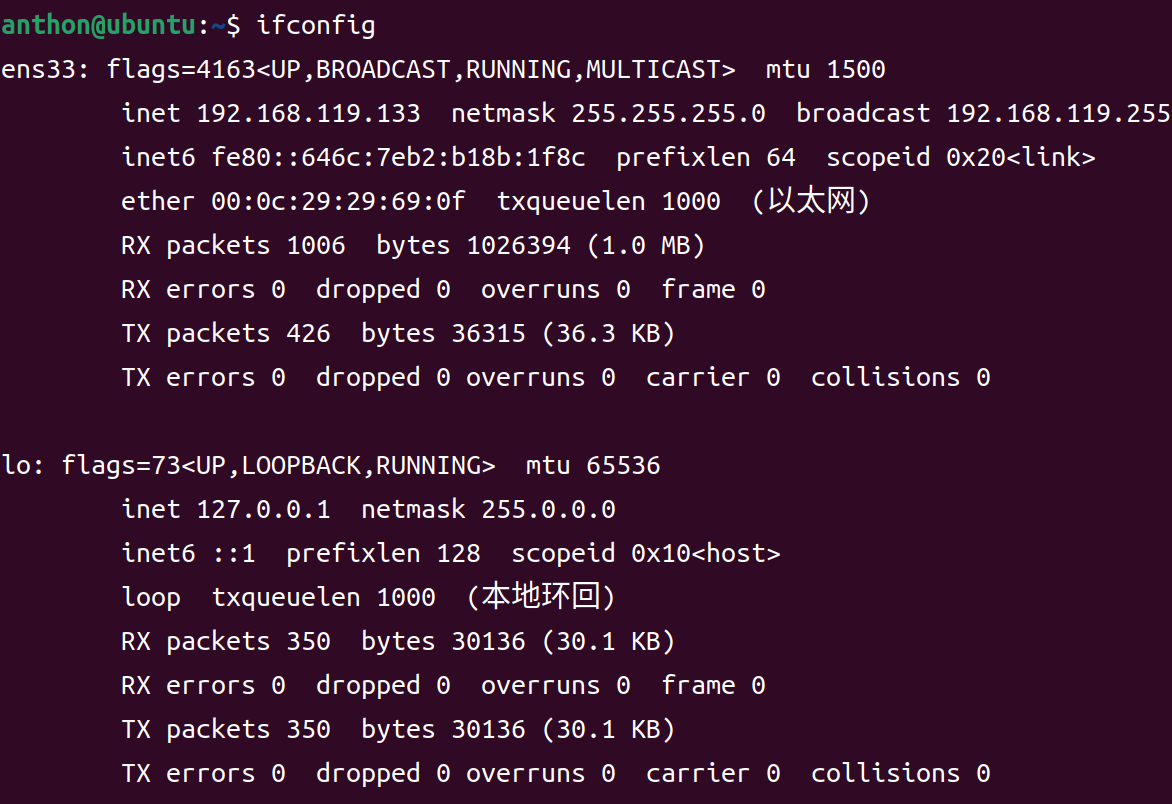This screenshot has width=1172, height=804.
Task: Click the loopback address 127.0.0.1
Action: click(263, 510)
